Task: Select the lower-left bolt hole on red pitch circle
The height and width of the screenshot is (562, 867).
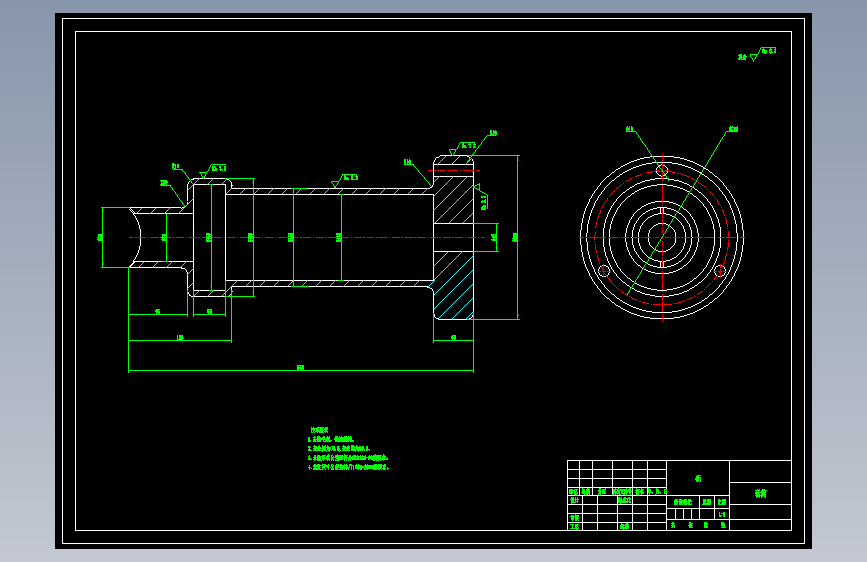Action: point(604,270)
